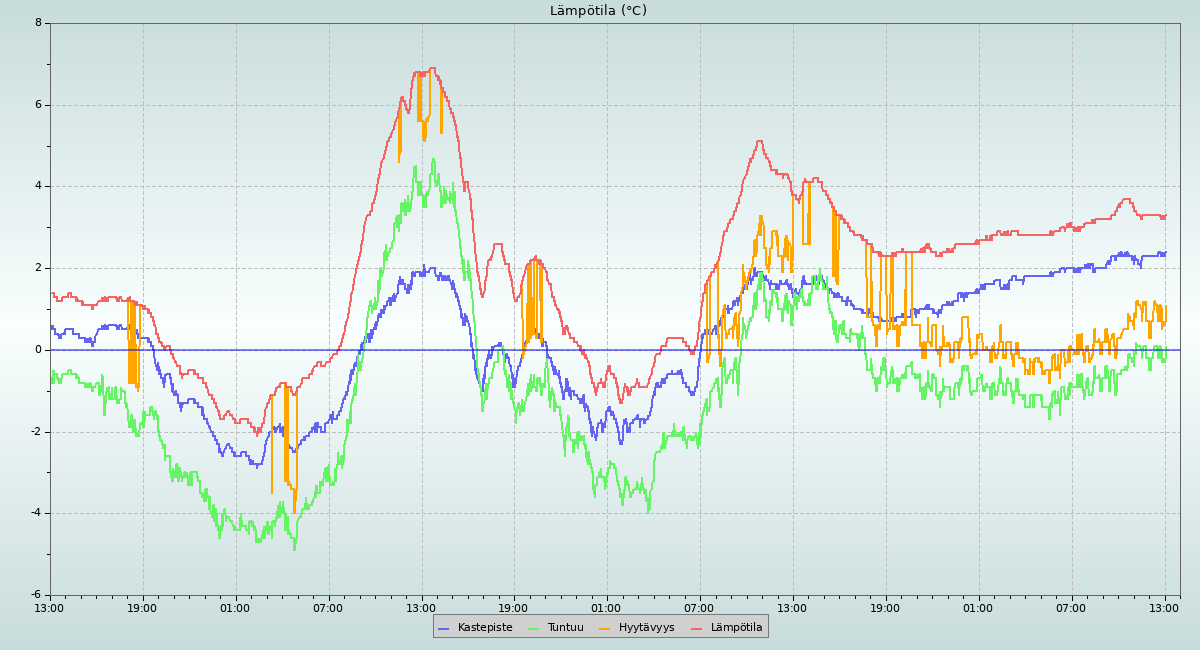Click the y-axis label 8
Image resolution: width=1200 pixels, height=650 pixels.
pos(38,23)
